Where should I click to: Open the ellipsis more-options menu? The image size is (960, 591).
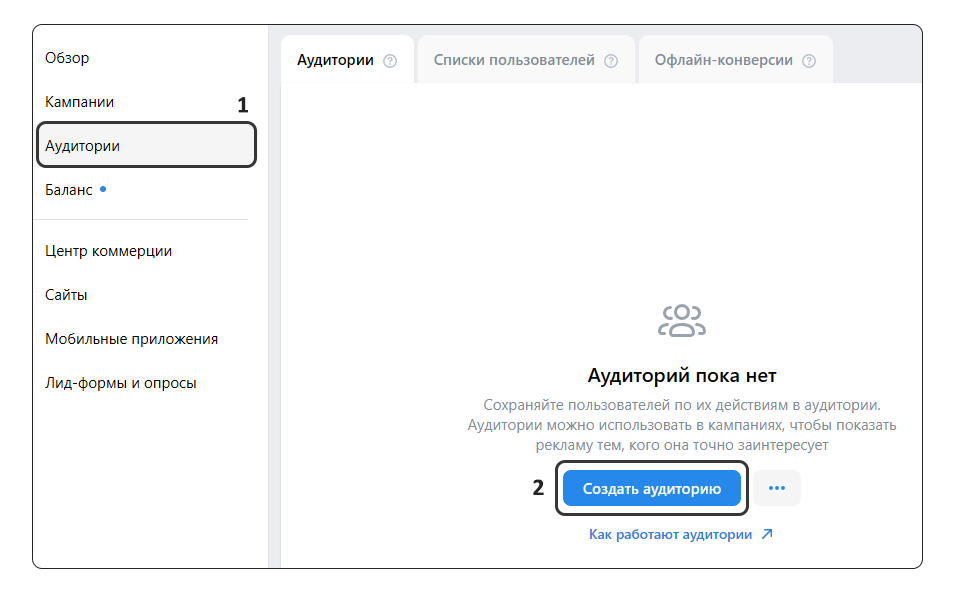(x=777, y=488)
